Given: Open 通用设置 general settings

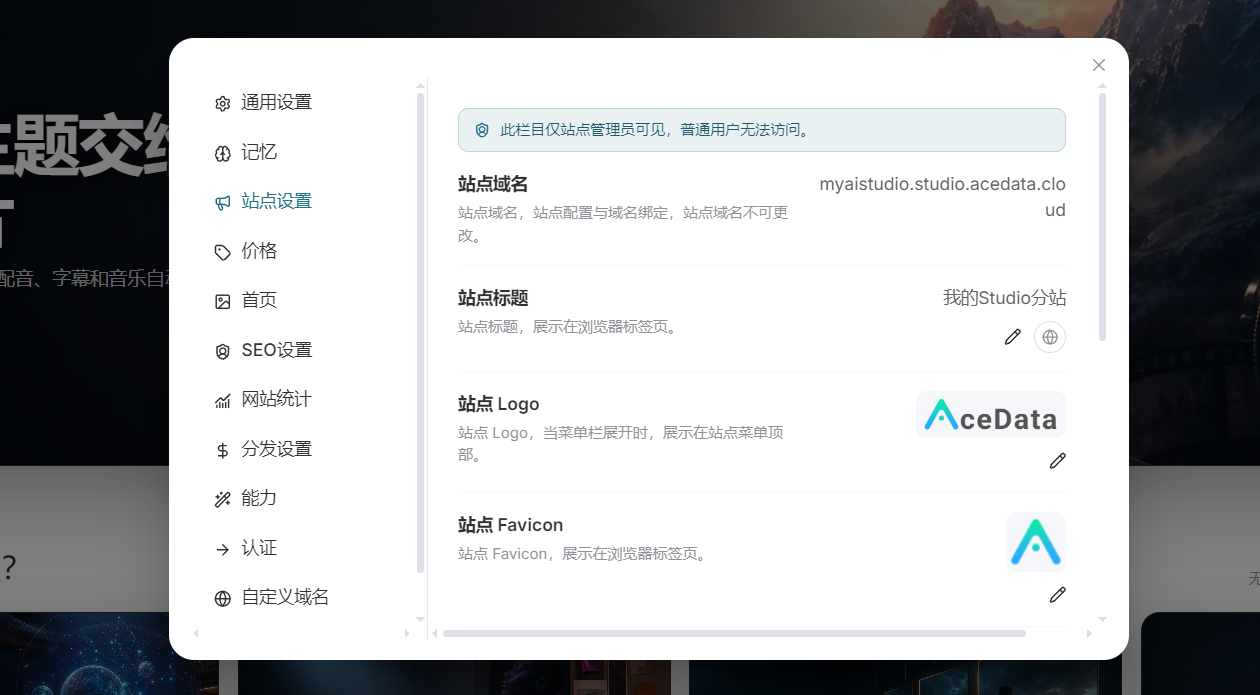Looking at the screenshot, I should tap(264, 103).
